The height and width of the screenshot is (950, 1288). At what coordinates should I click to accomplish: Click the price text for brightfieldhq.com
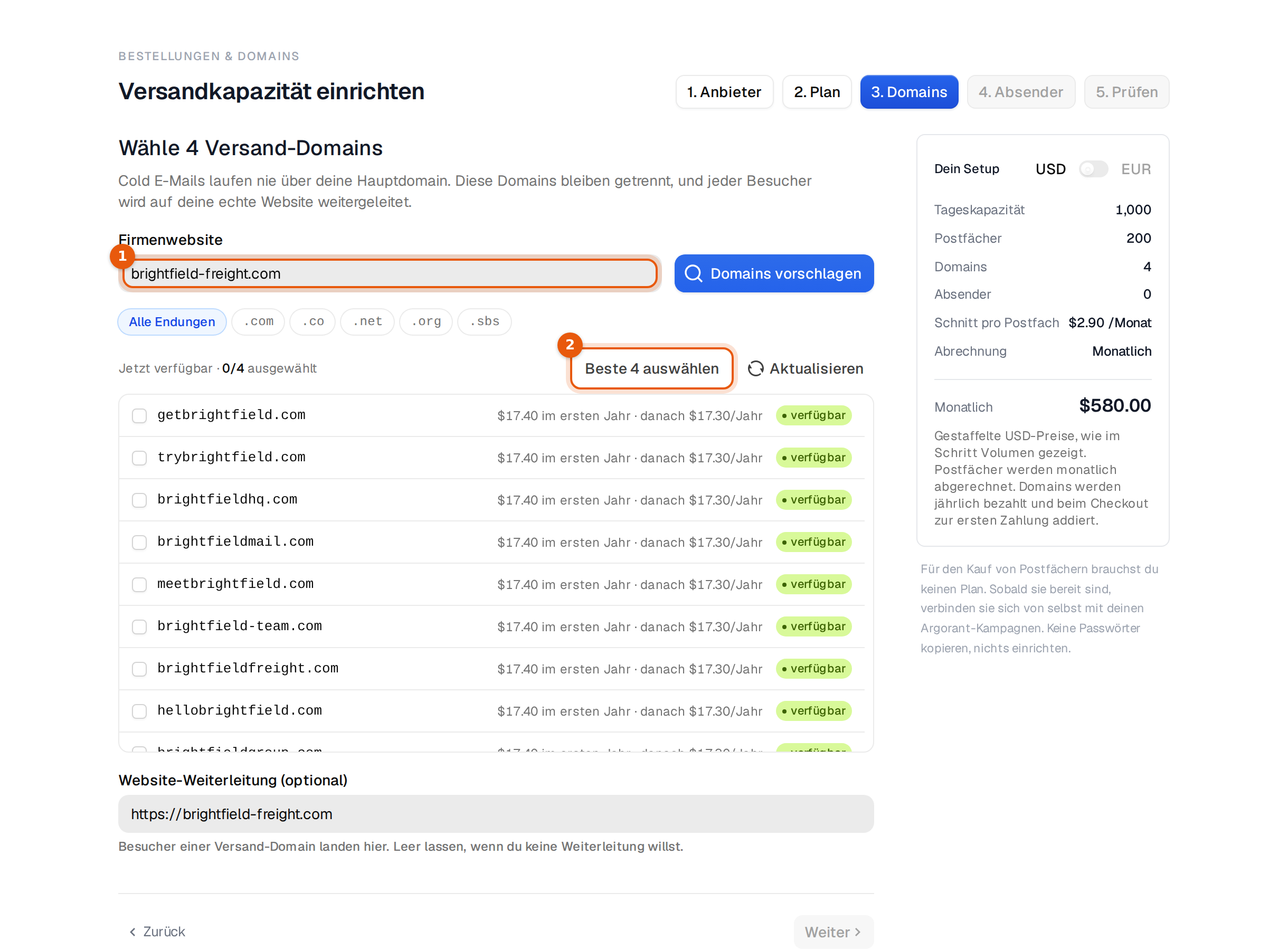point(630,500)
